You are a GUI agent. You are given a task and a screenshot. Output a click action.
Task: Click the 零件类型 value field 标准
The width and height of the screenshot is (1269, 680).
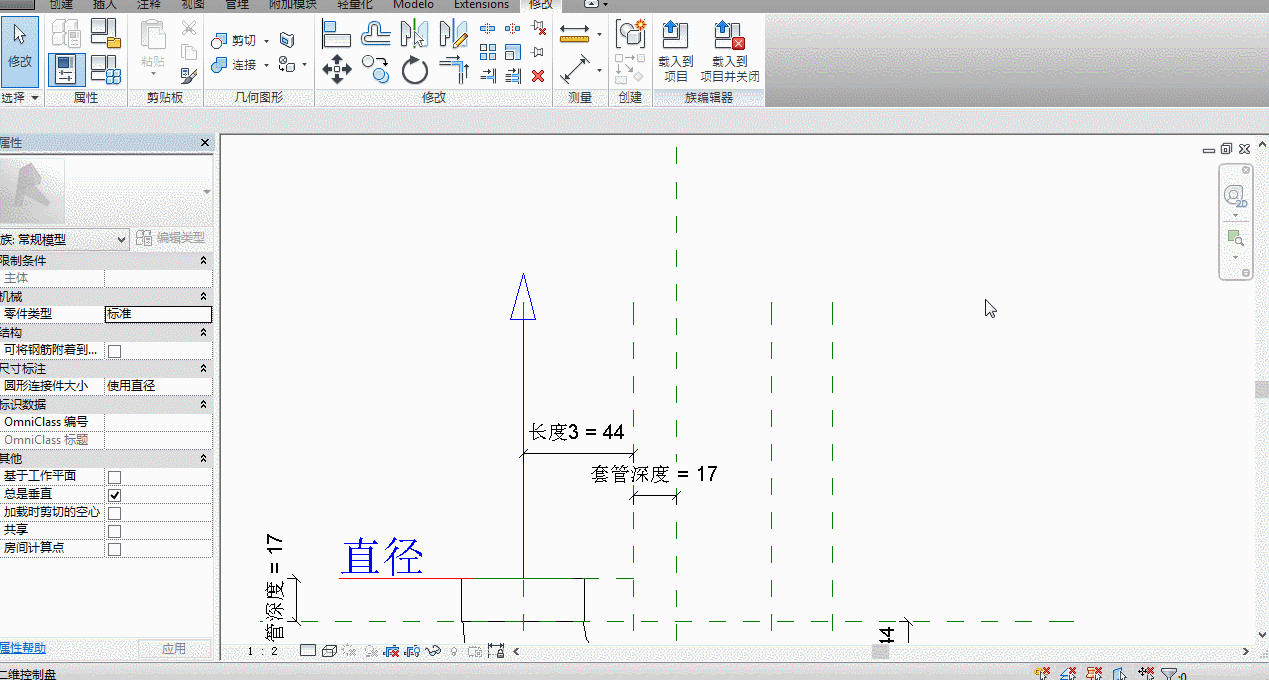[158, 314]
